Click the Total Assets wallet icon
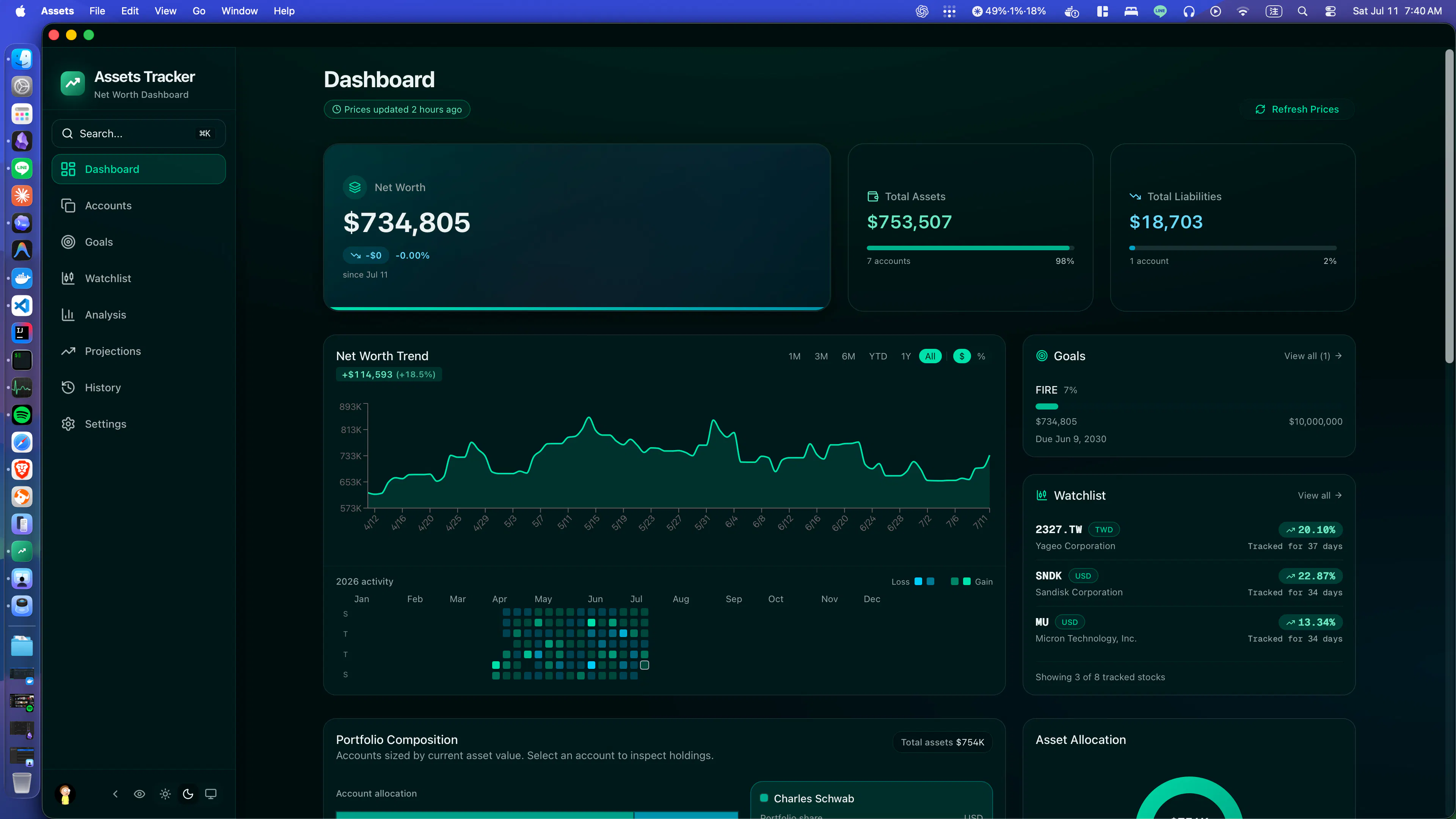 point(873,196)
